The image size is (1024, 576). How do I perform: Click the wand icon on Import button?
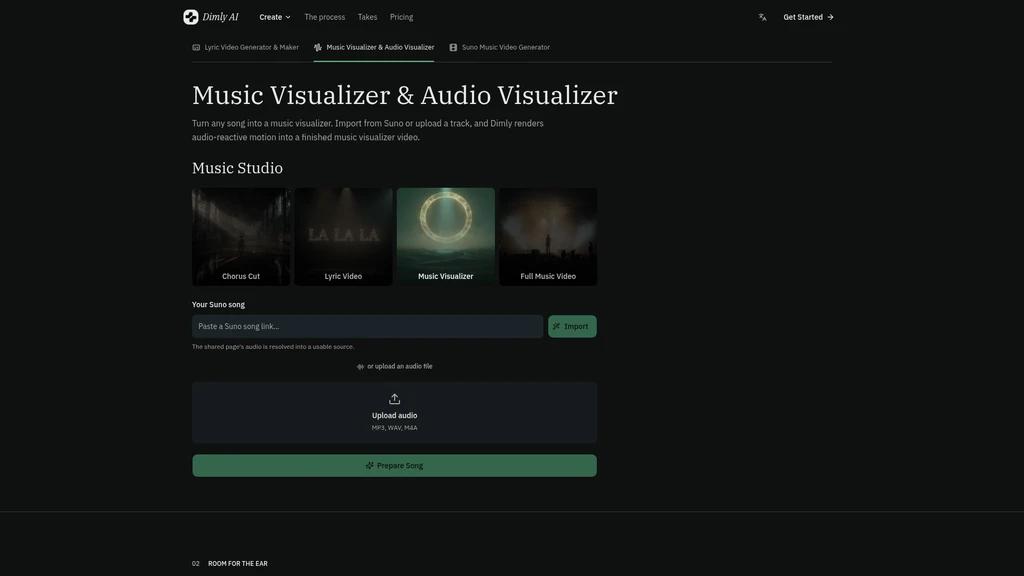coord(556,326)
